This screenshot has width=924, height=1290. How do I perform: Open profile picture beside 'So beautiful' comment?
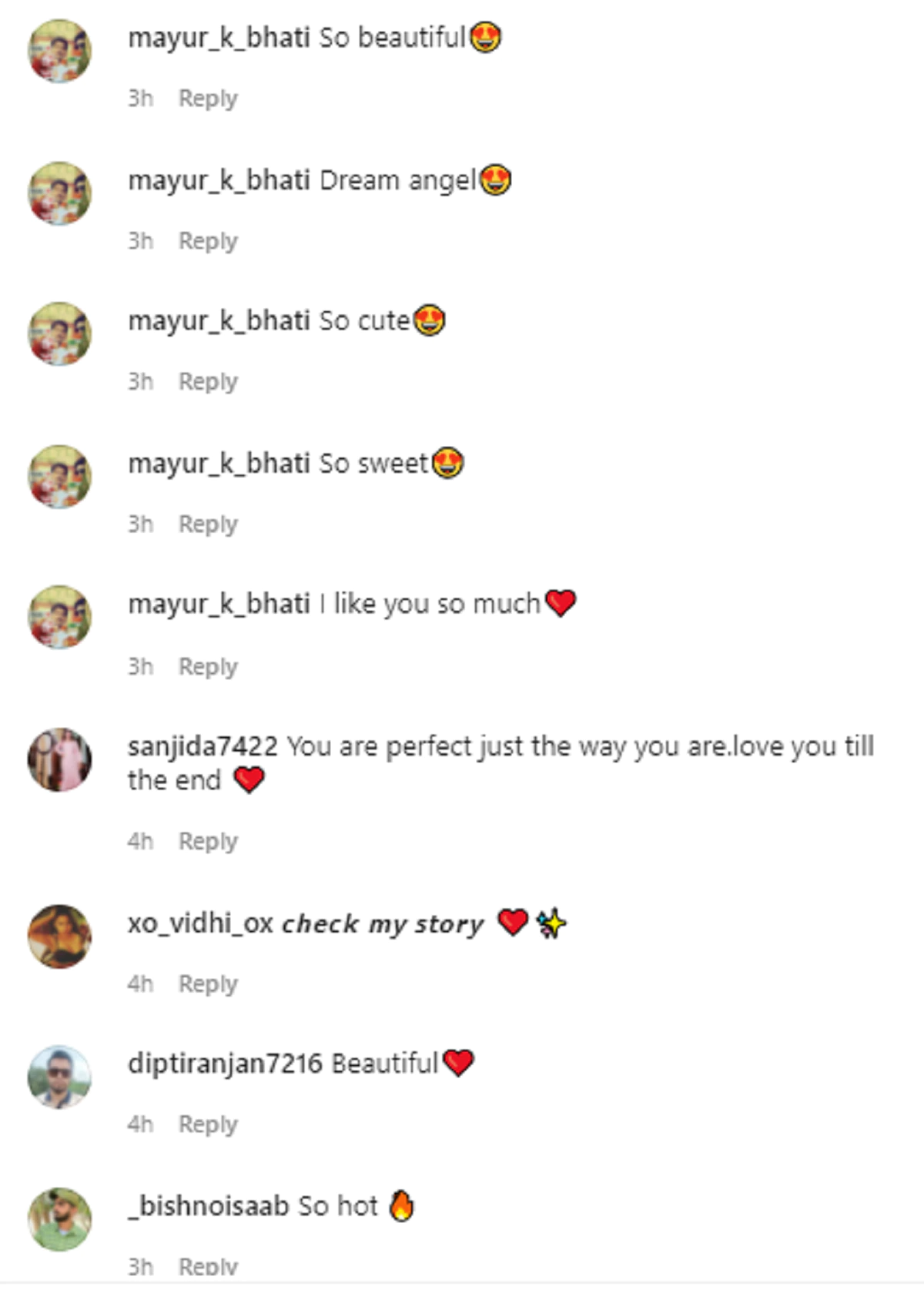tap(59, 51)
